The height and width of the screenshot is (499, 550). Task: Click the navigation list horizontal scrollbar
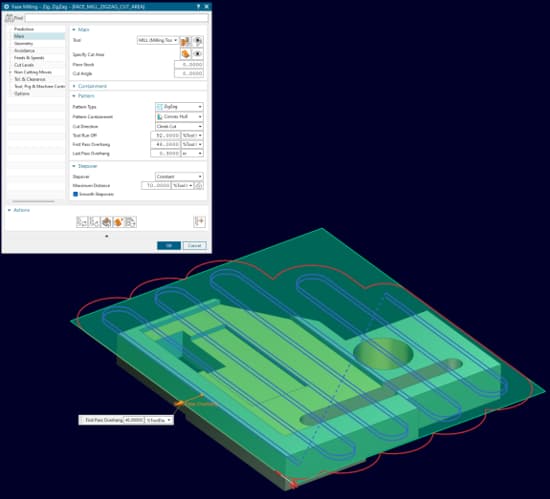(x=33, y=201)
